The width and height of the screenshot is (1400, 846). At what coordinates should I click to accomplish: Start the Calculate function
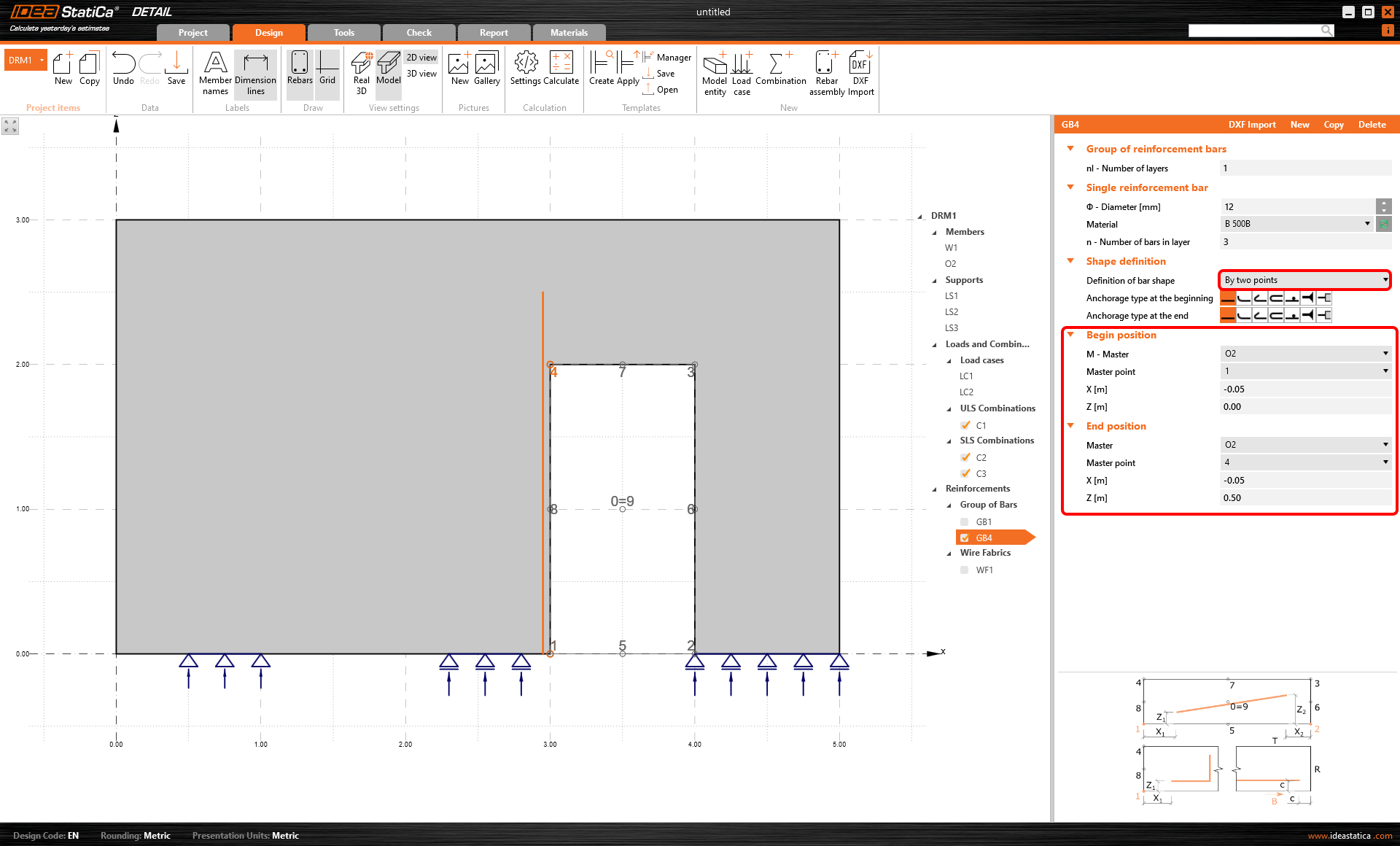[560, 71]
